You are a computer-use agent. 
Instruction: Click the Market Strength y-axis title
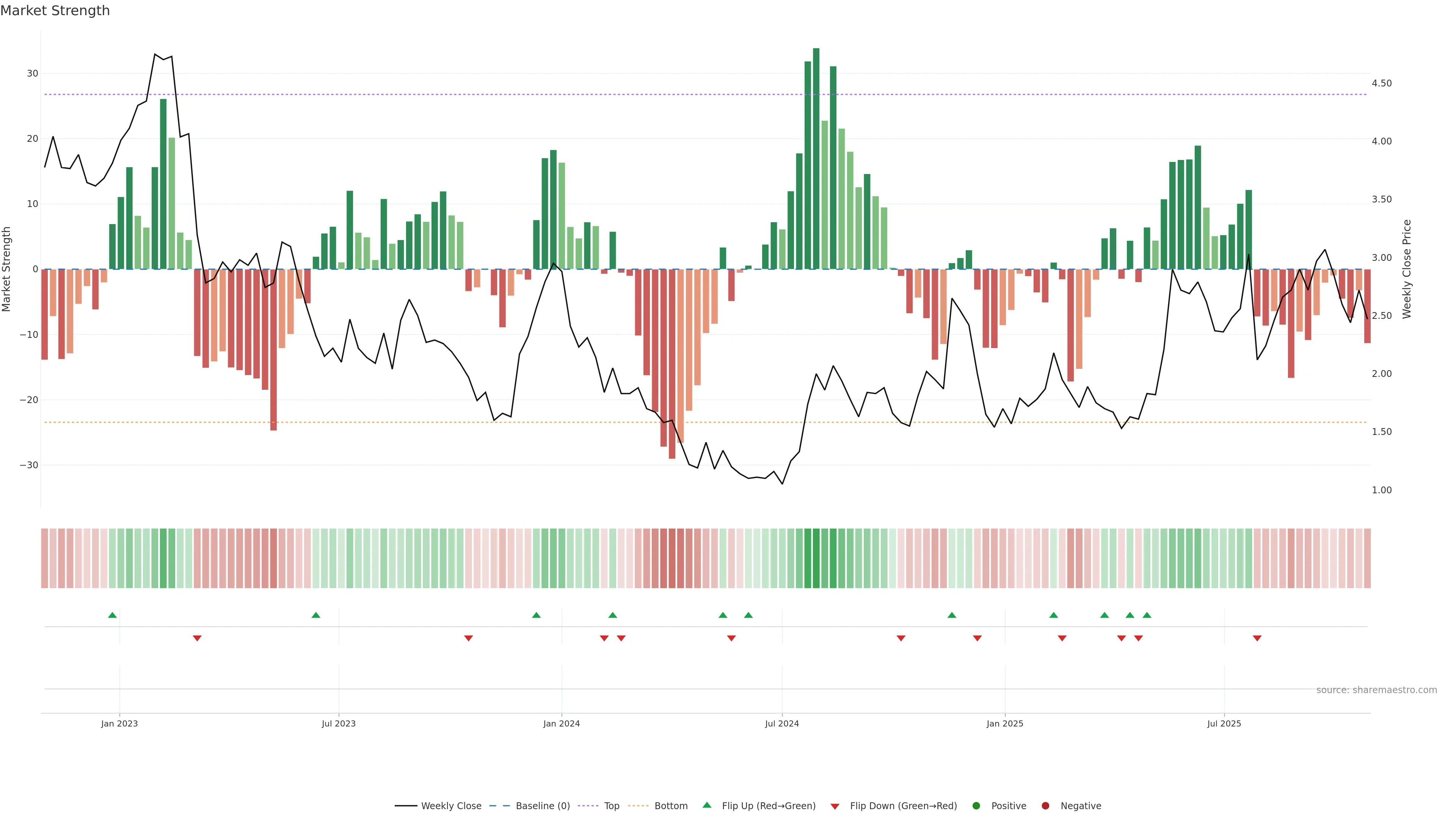click(7, 269)
